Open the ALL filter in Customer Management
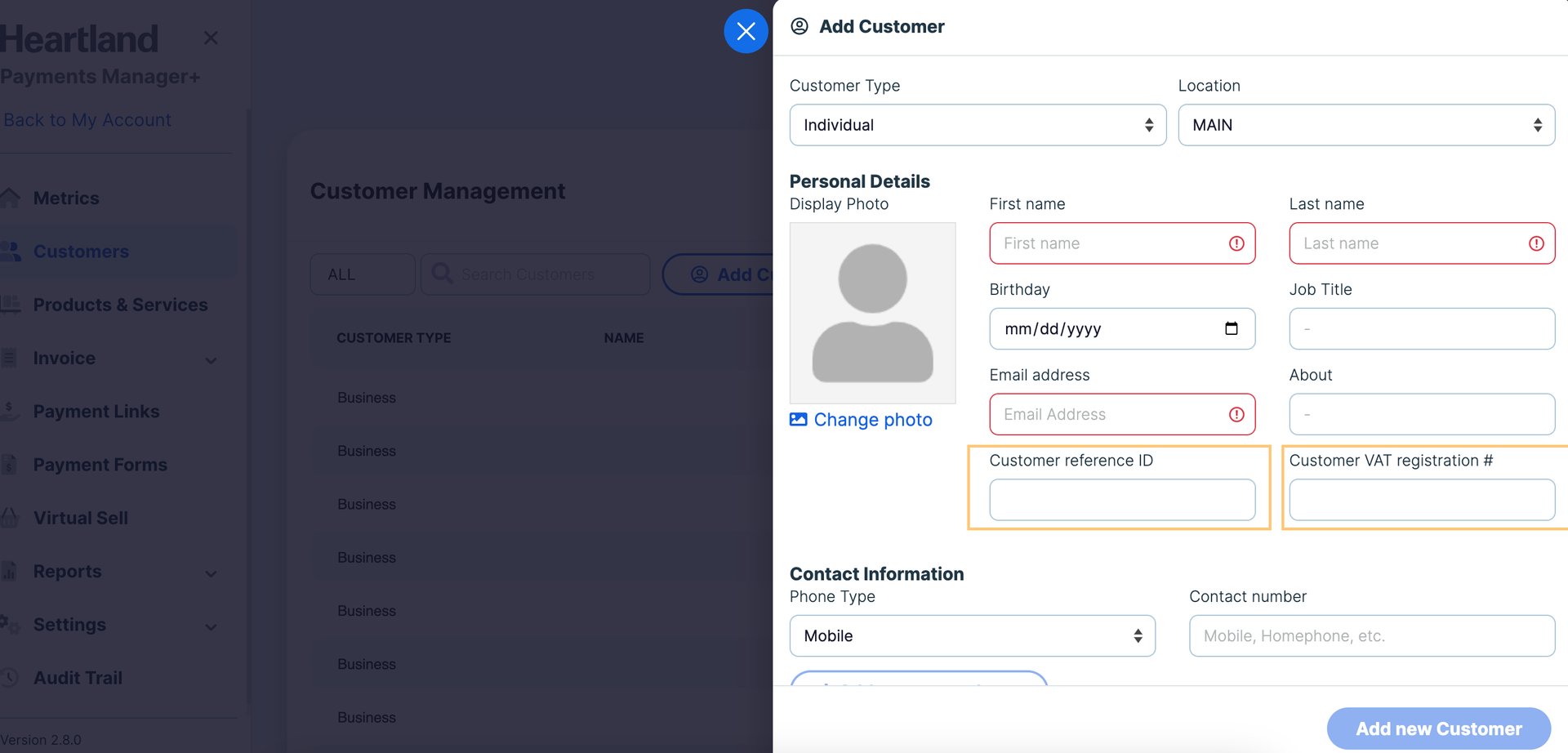1568x753 pixels. click(x=363, y=274)
